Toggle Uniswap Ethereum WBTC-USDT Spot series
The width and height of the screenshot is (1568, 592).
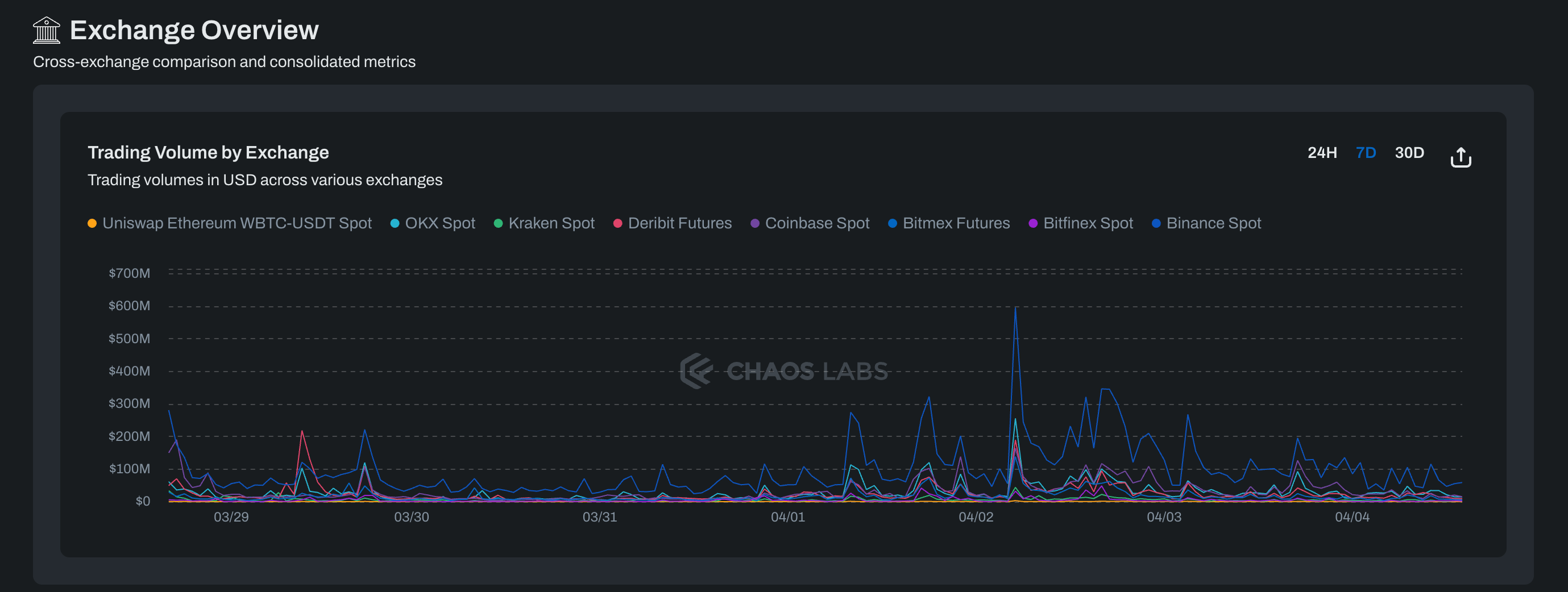point(230,223)
